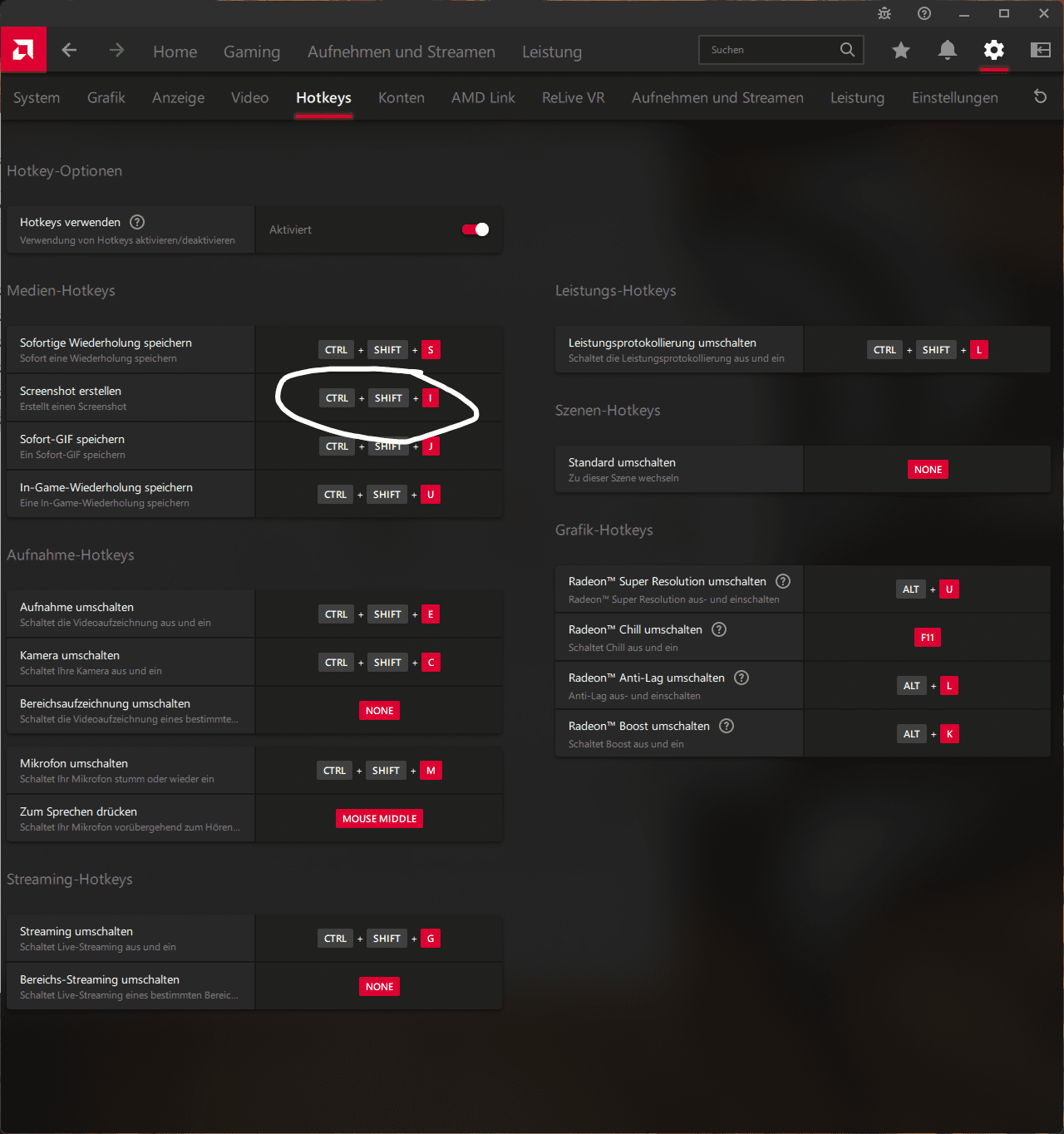1064x1134 pixels.
Task: Edit Radeon Chill F11 hotkey
Action: point(928,638)
